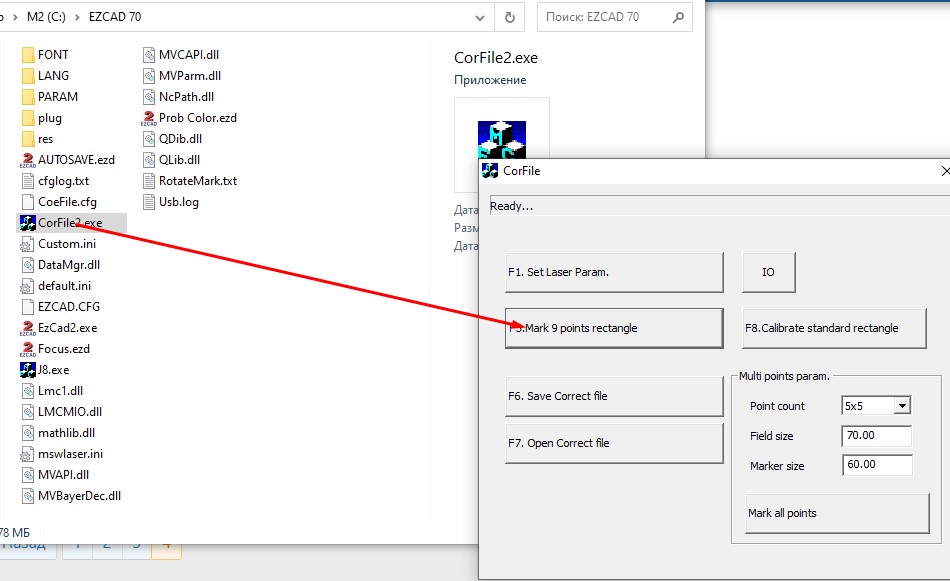Expand the address bar history dropdown chevron
950x581 pixels.
pos(479,17)
